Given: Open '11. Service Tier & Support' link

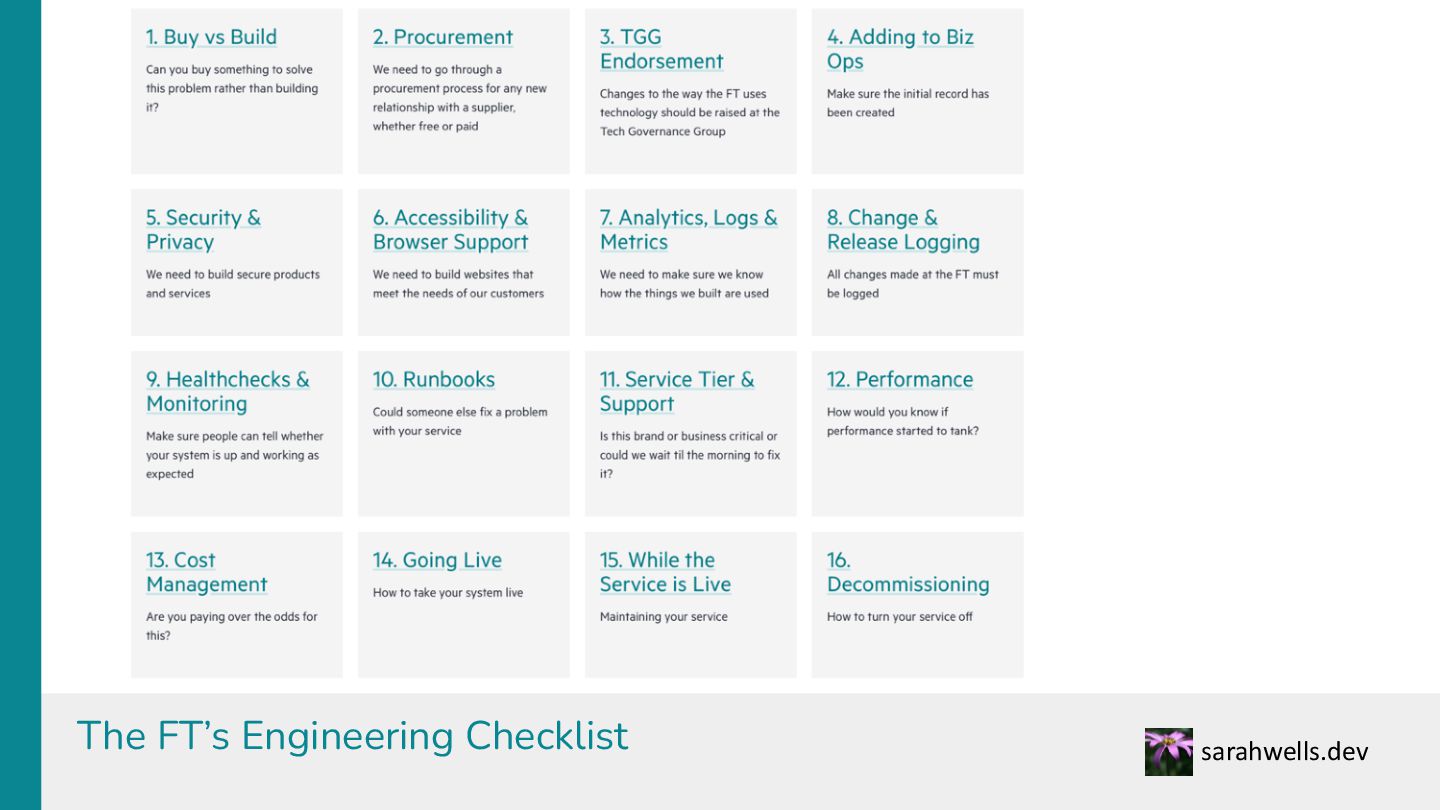Looking at the screenshot, I should point(677,391).
